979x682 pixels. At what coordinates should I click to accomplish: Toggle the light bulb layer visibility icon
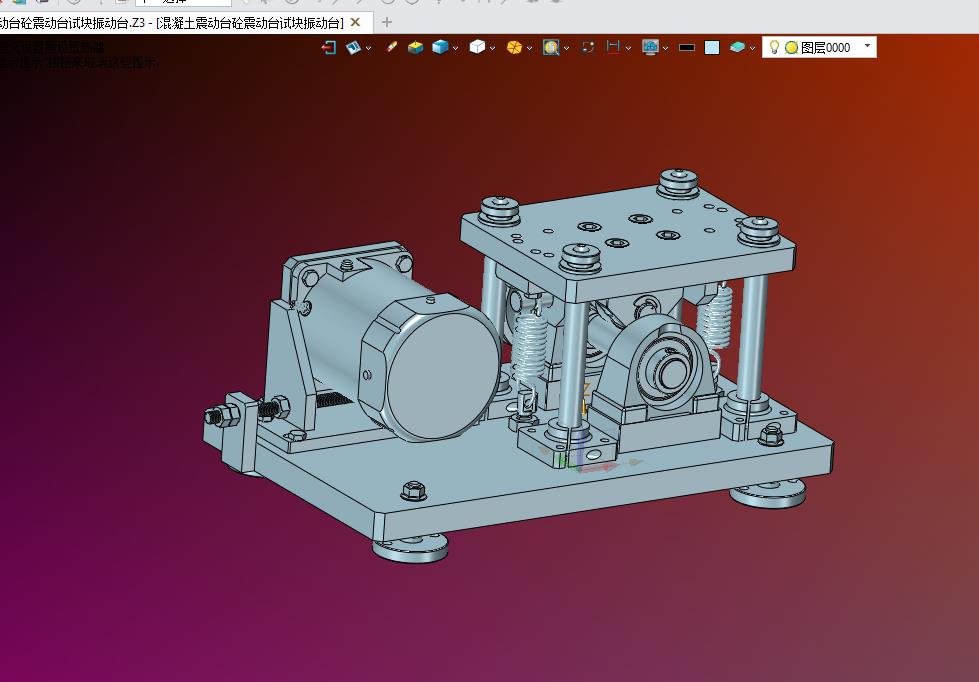774,47
